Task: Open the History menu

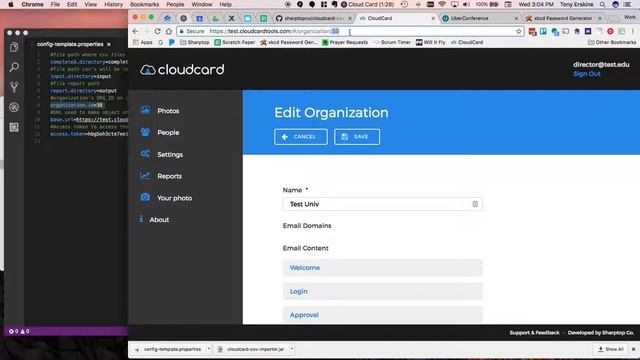Action: pos(113,4)
